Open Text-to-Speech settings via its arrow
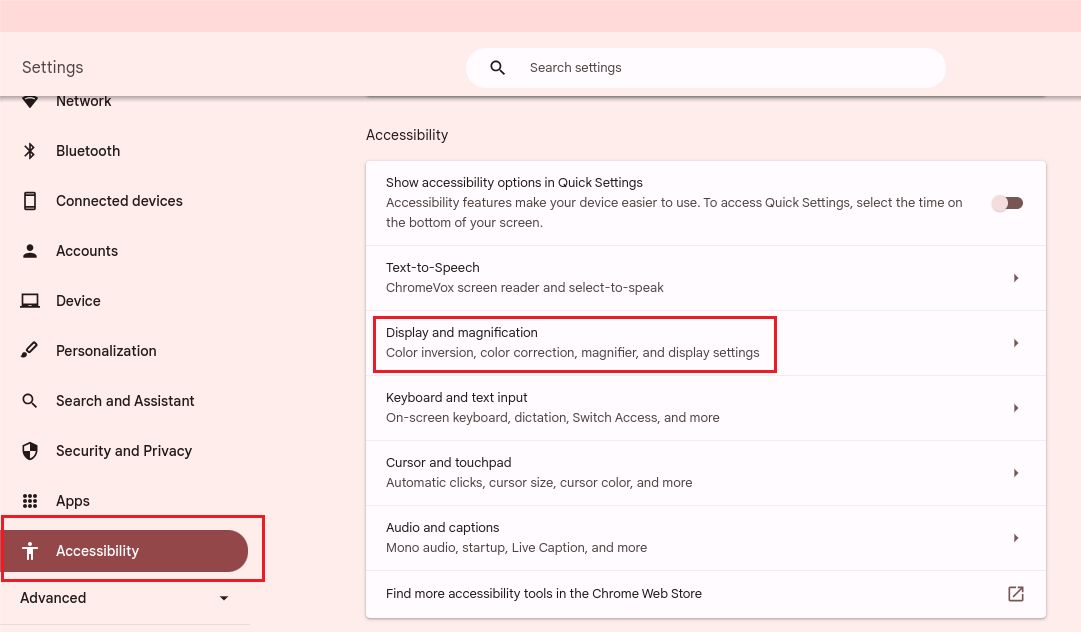The width and height of the screenshot is (1081, 632). pos(1016,277)
